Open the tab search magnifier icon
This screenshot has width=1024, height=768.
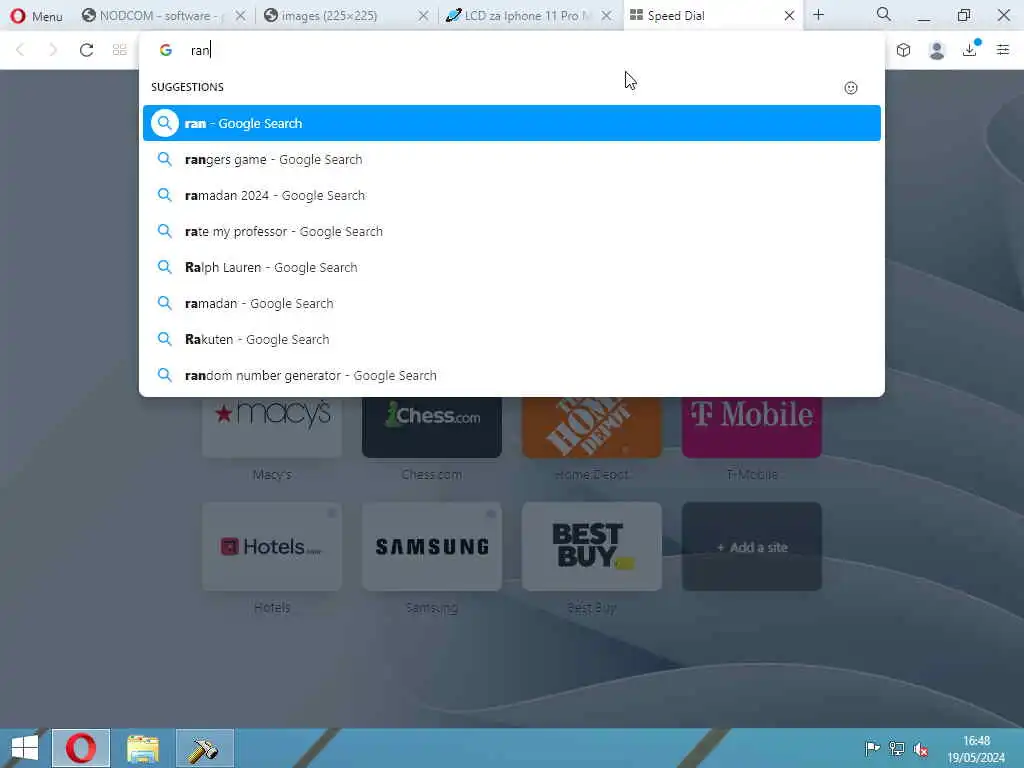point(884,14)
